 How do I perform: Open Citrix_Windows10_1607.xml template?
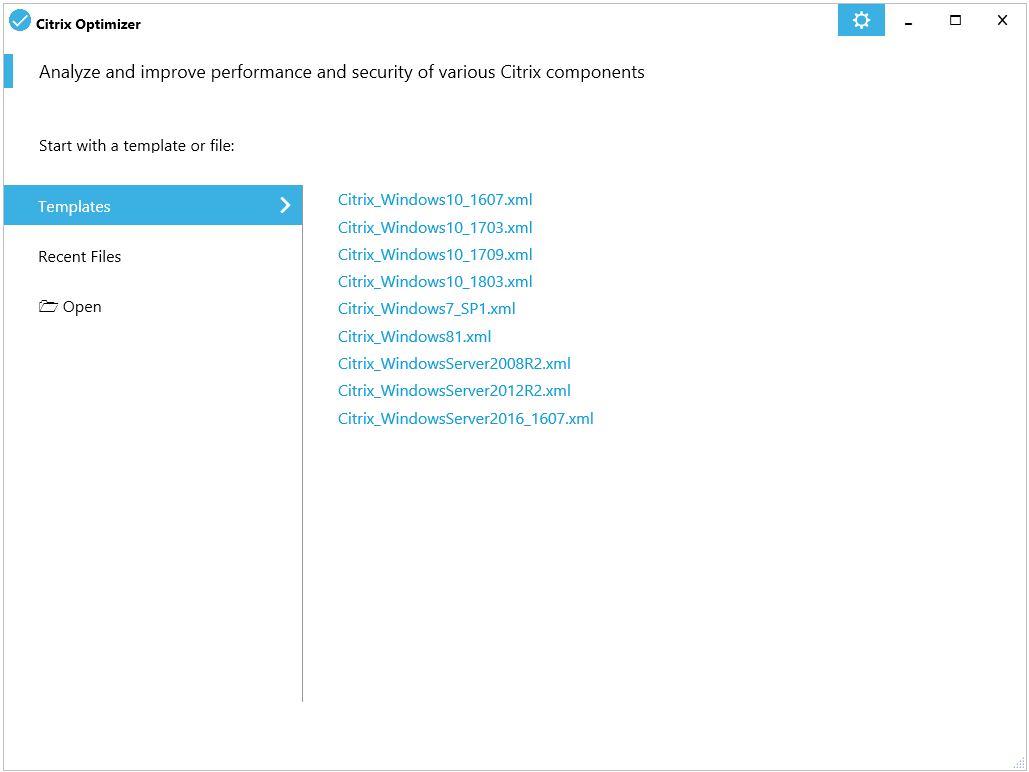(x=435, y=200)
